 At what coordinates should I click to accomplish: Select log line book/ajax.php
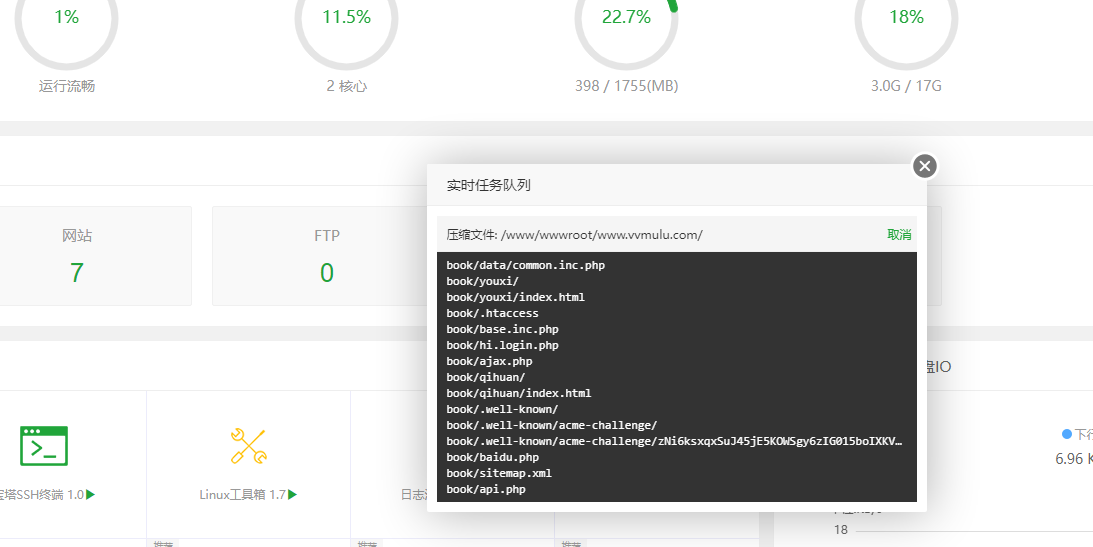(489, 362)
